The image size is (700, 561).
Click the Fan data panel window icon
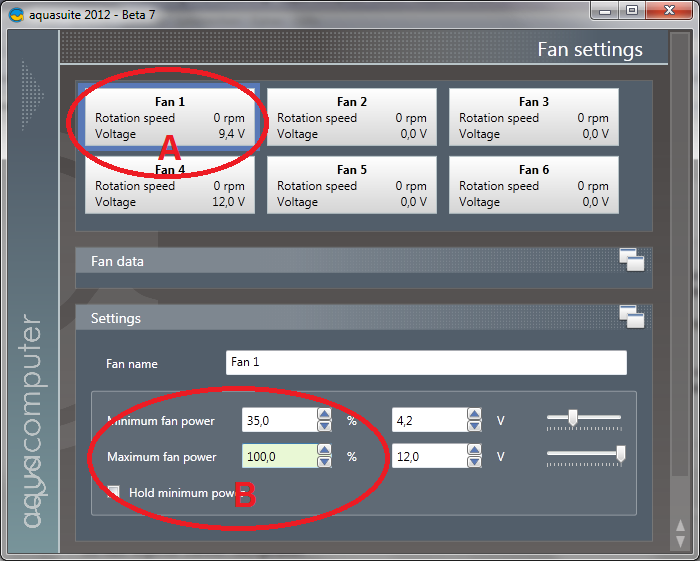pos(632,260)
